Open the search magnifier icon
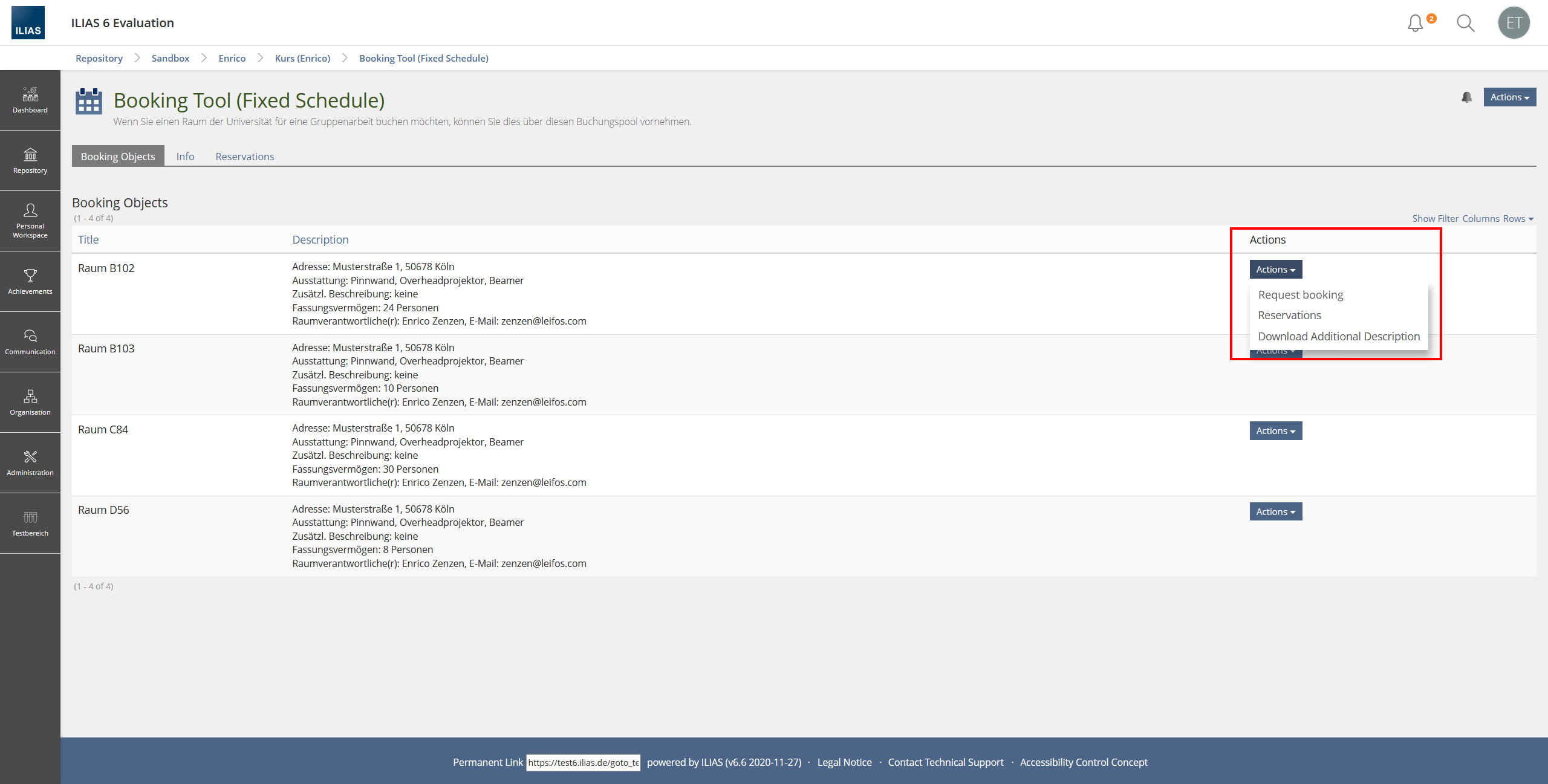The image size is (1548, 784). click(1465, 23)
